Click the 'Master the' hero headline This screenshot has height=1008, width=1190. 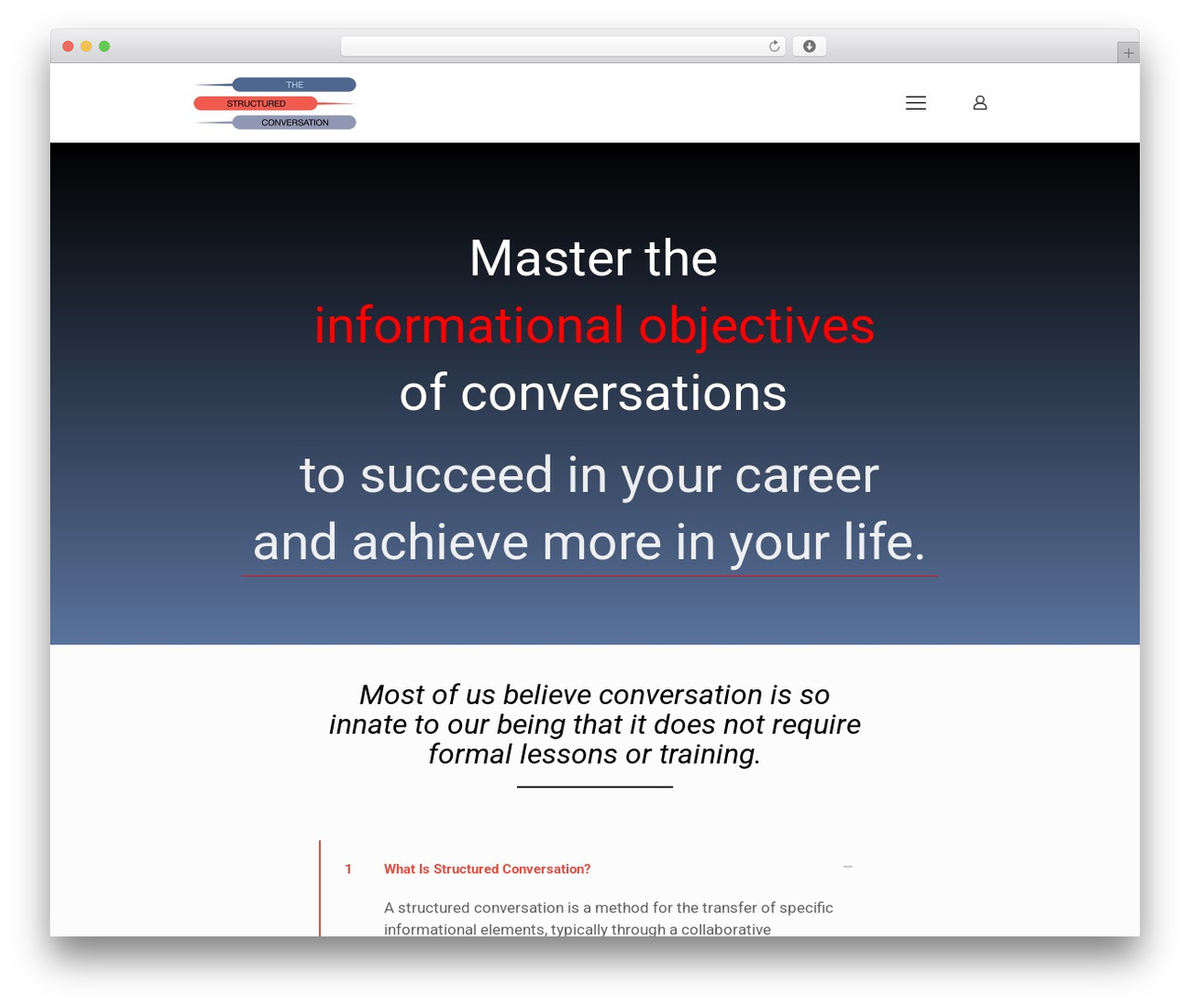pyautogui.click(x=593, y=258)
